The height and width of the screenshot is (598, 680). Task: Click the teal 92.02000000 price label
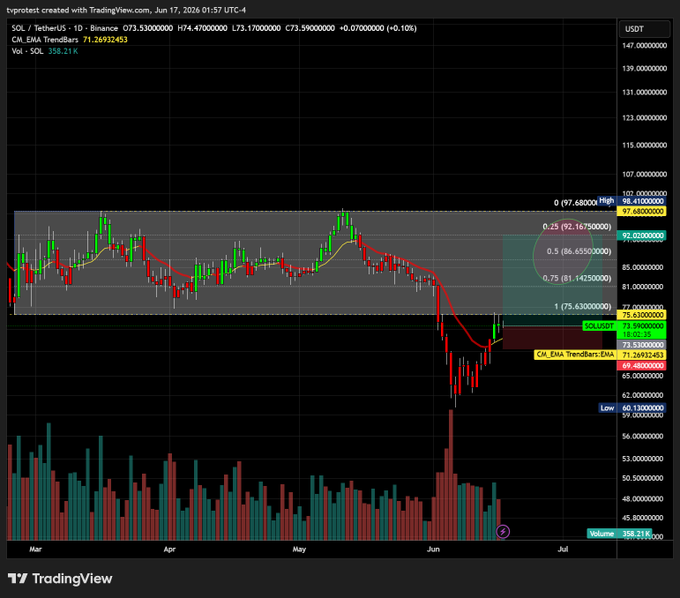[641, 235]
